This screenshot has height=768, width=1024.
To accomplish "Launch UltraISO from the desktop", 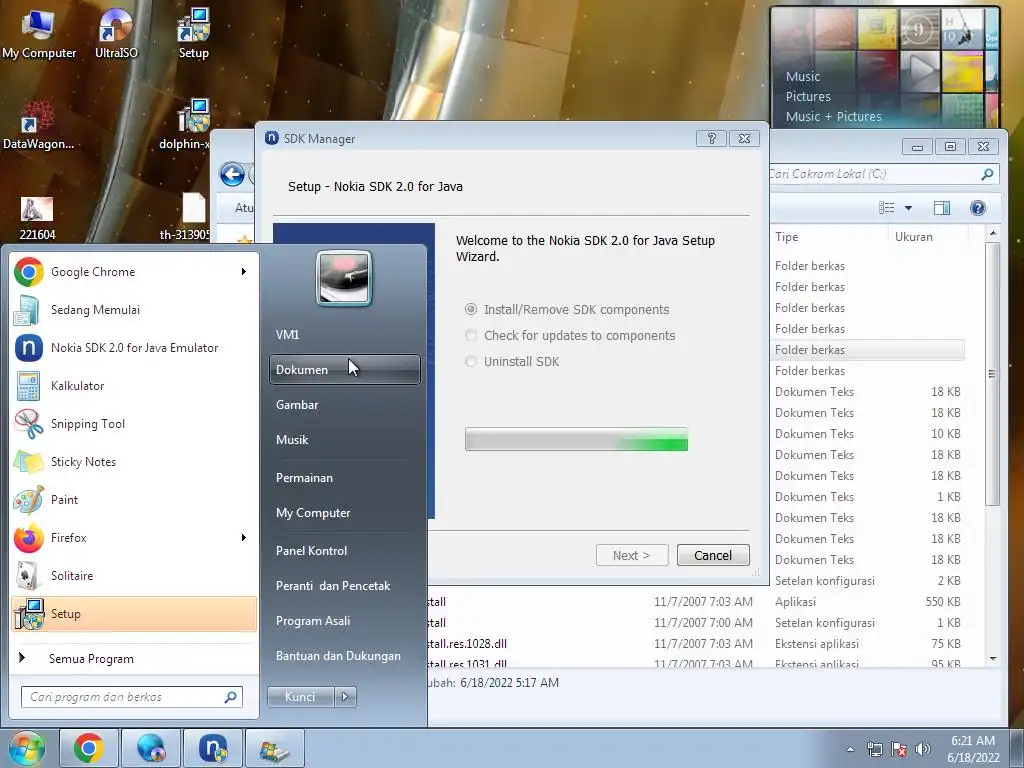I will (x=116, y=34).
